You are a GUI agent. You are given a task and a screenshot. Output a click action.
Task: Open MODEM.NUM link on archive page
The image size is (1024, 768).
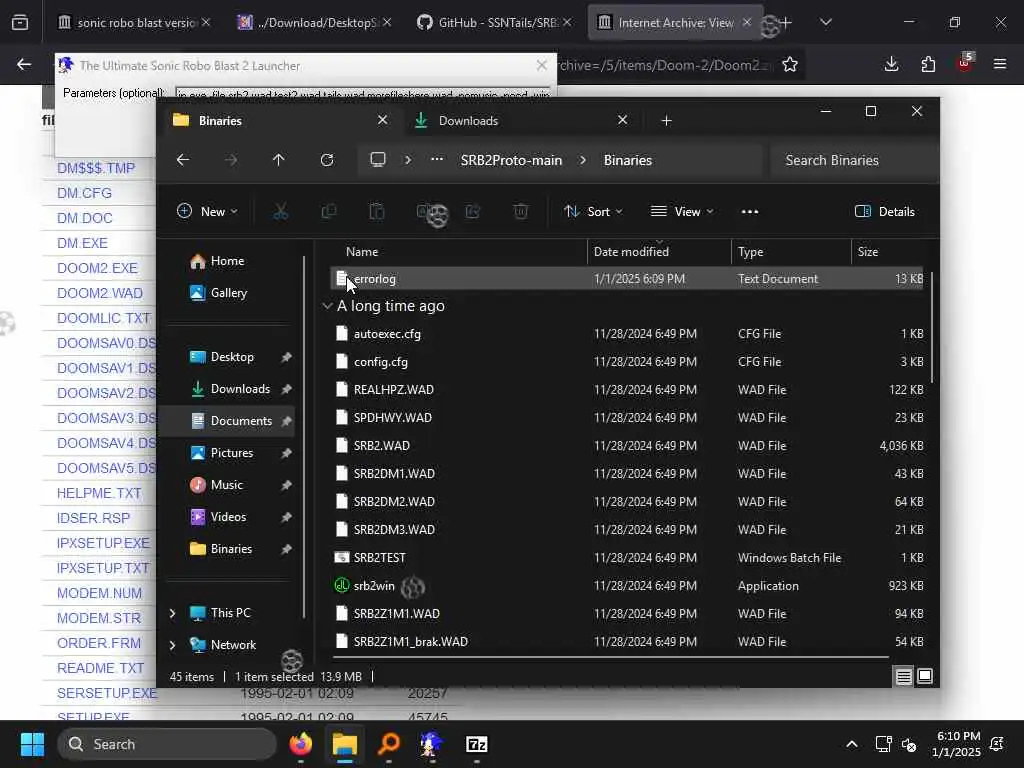(x=99, y=593)
